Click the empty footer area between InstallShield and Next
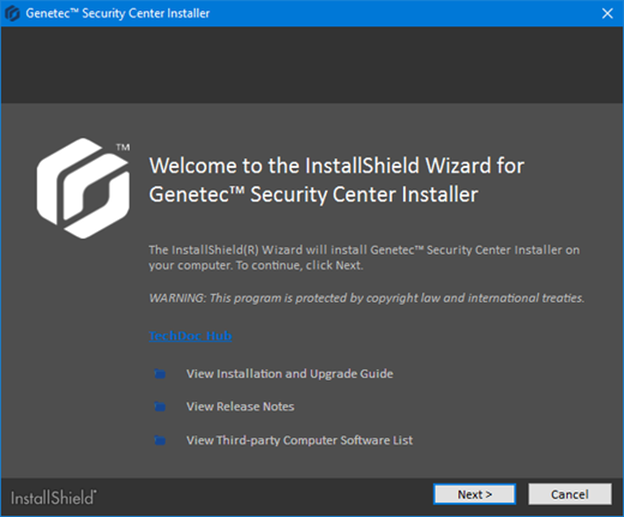Screen dimensions: 624x517 point(265,497)
